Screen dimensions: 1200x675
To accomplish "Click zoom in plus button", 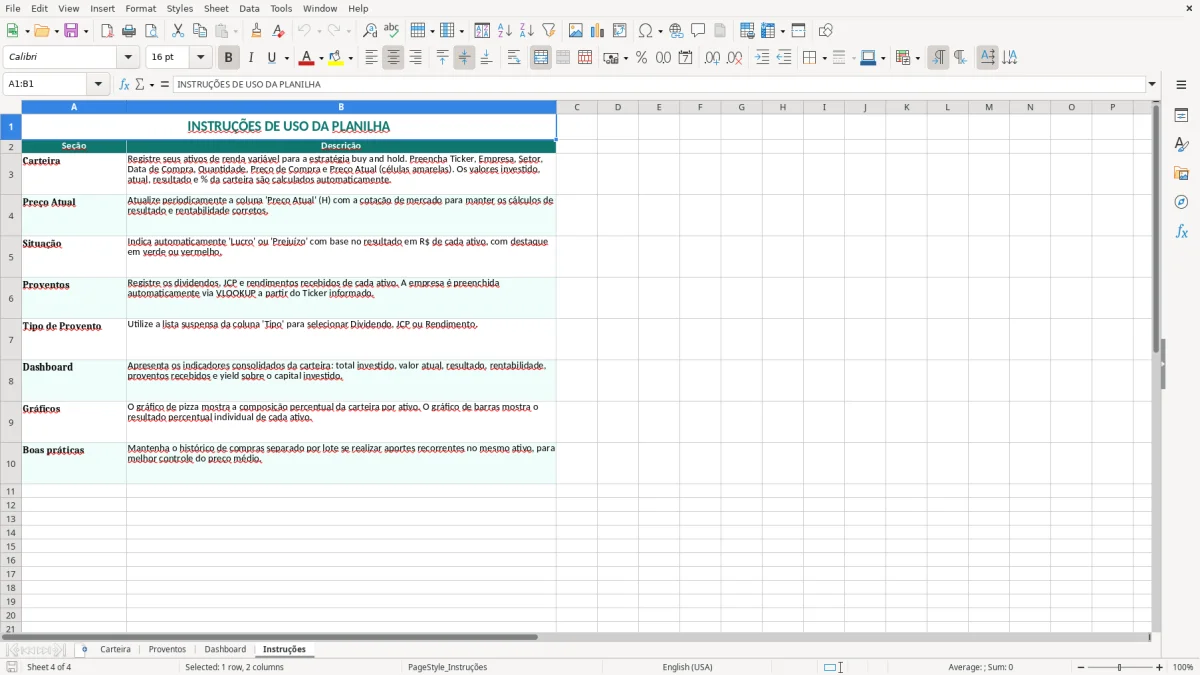I will pyautogui.click(x=1160, y=667).
